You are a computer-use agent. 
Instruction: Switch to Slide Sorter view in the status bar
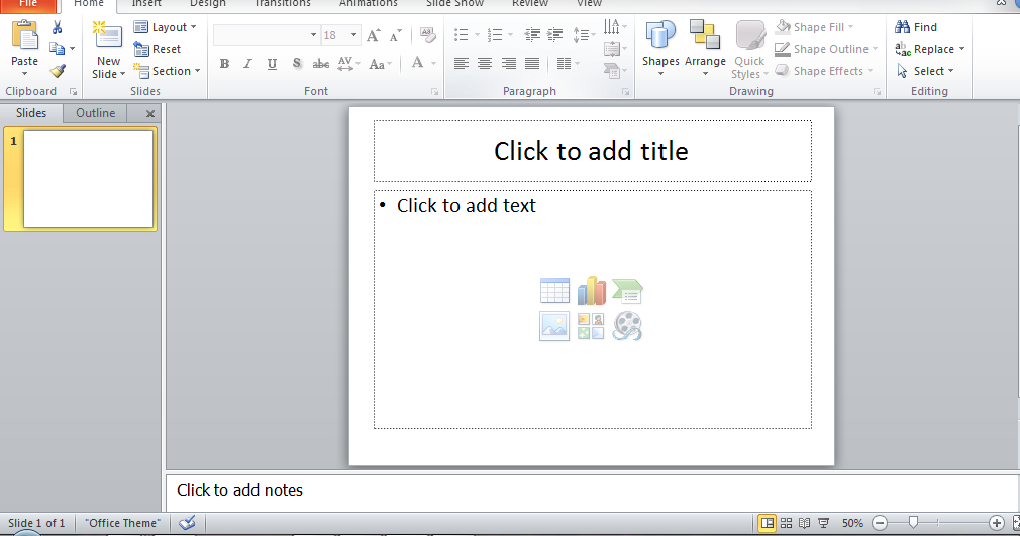click(x=786, y=523)
